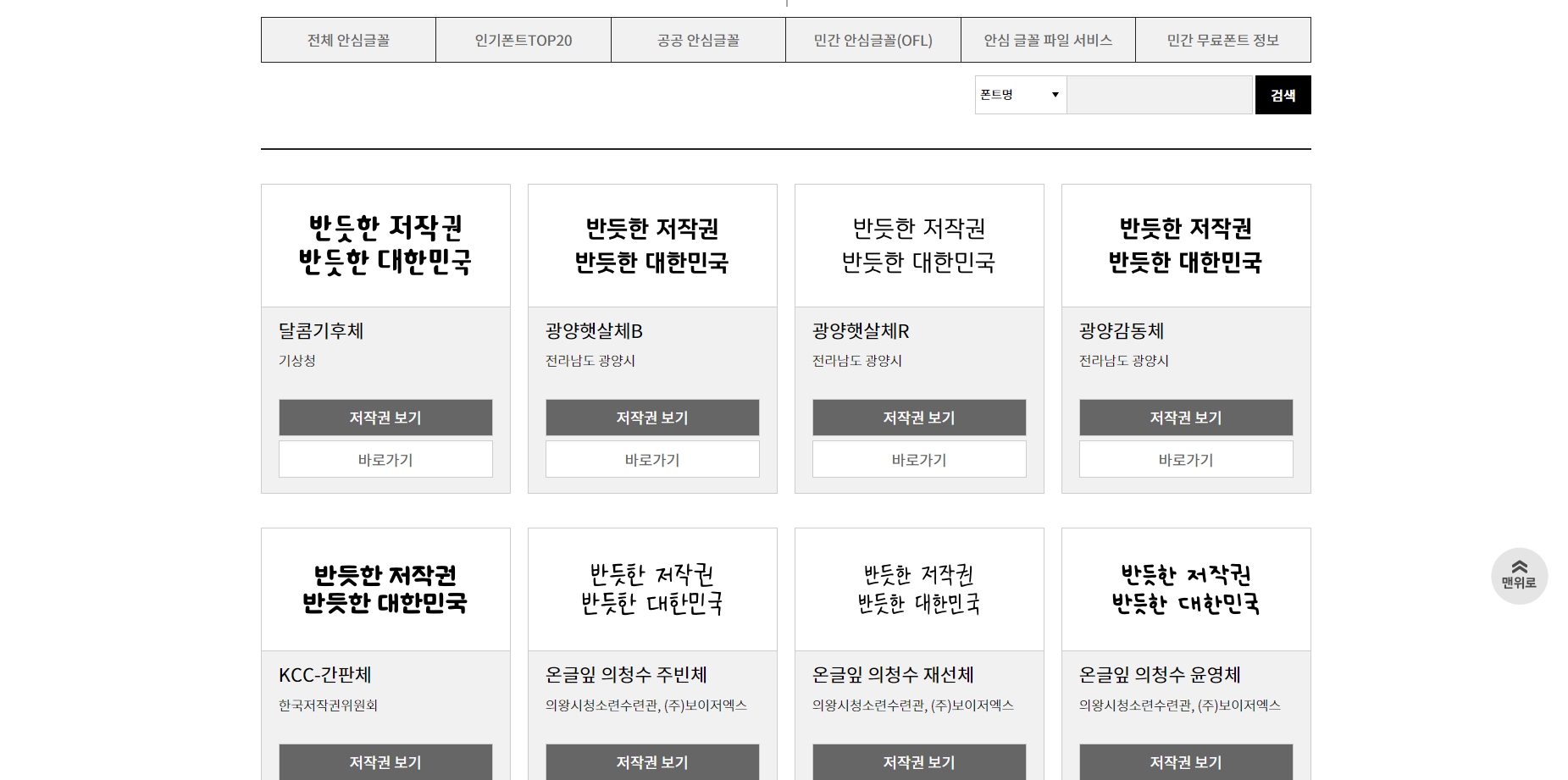
Task: View copyright for 광양햇살체R
Action: point(919,418)
